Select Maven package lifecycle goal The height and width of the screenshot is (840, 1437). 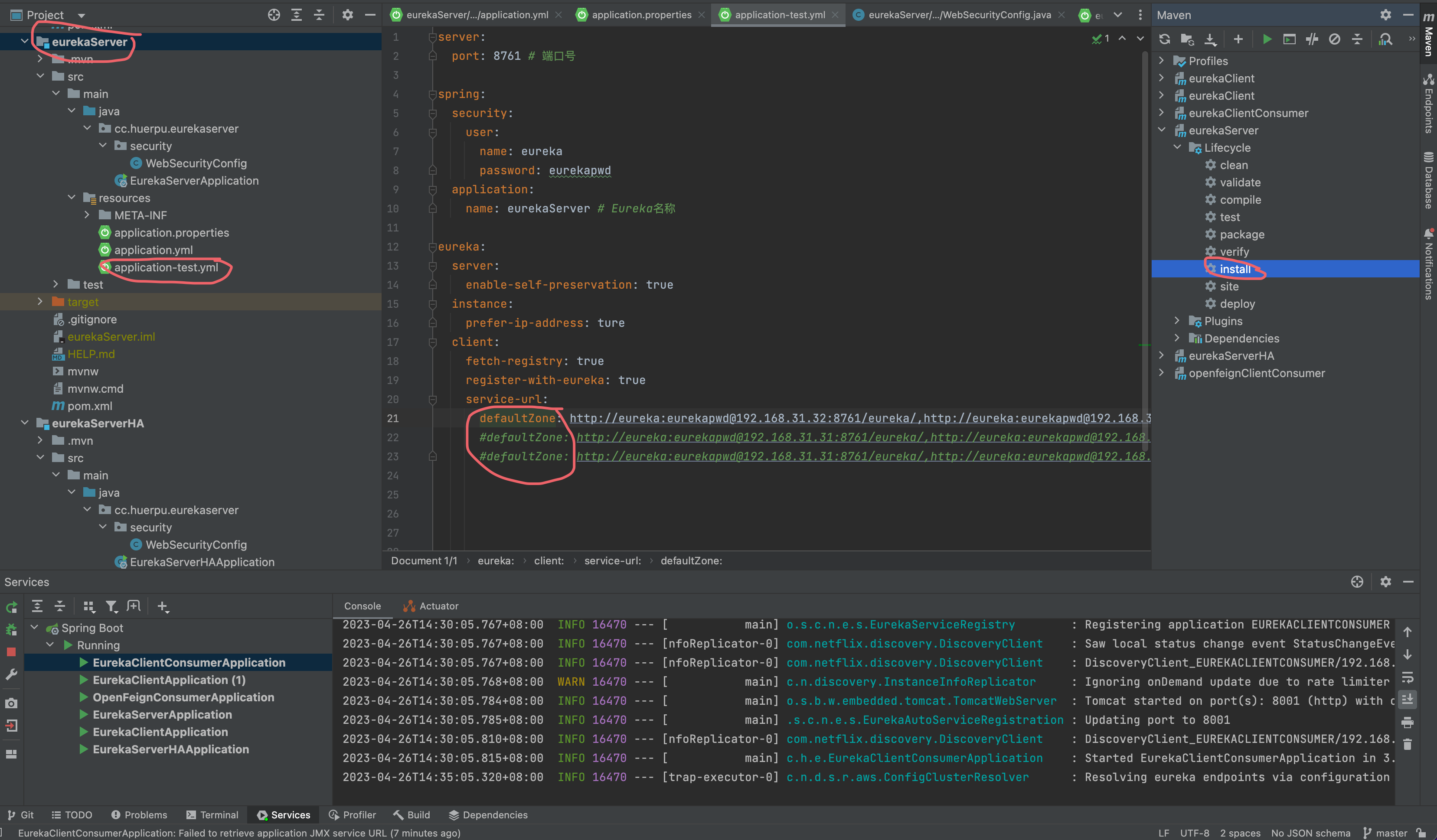coord(1242,234)
